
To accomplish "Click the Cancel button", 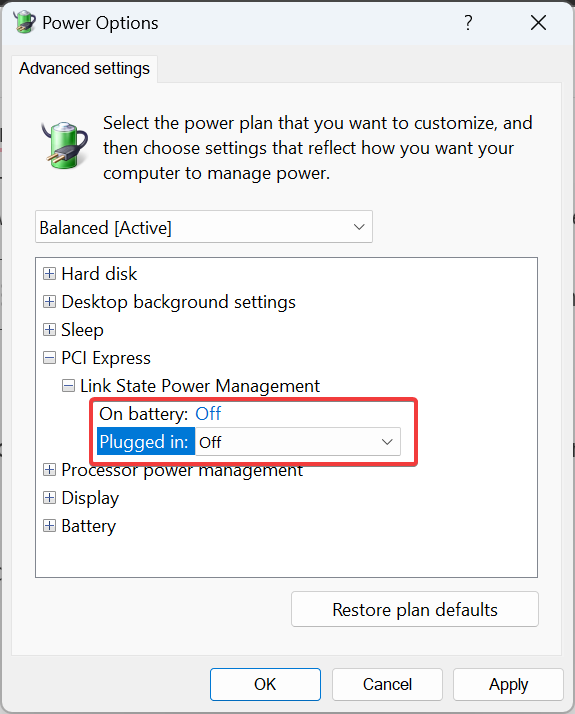I will tap(387, 684).
